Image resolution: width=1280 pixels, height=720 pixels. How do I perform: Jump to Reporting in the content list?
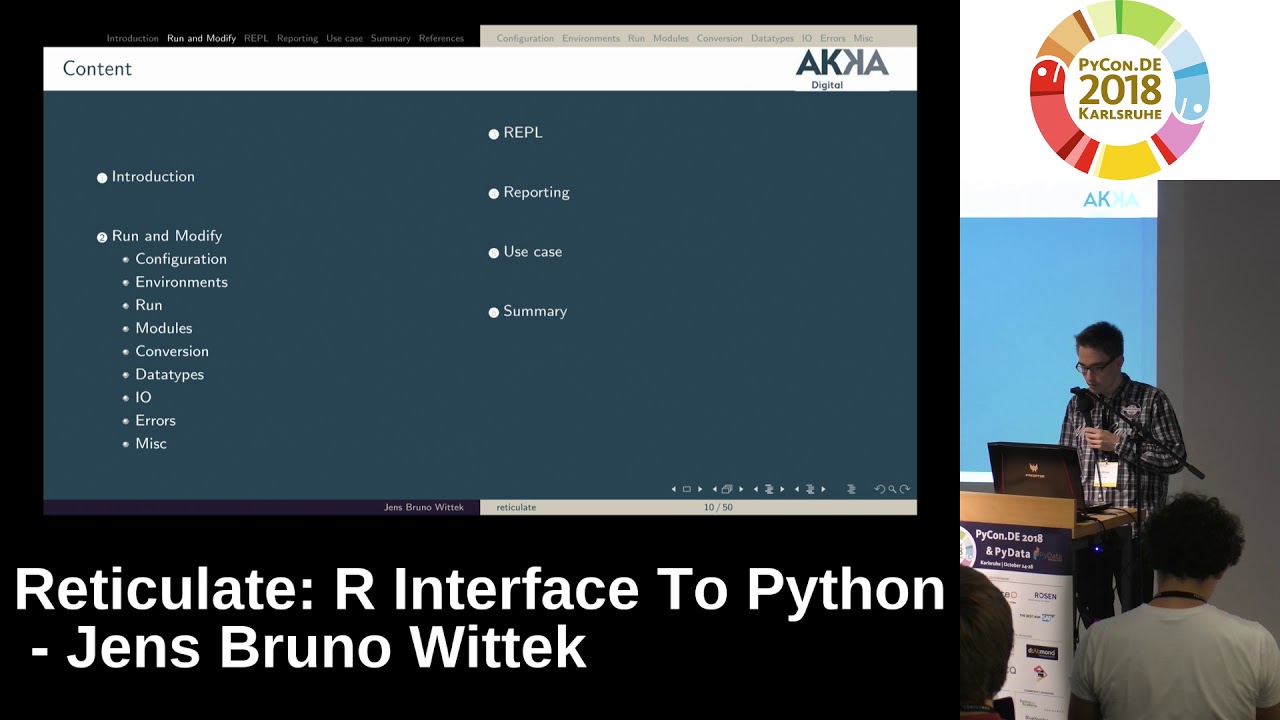(x=536, y=192)
